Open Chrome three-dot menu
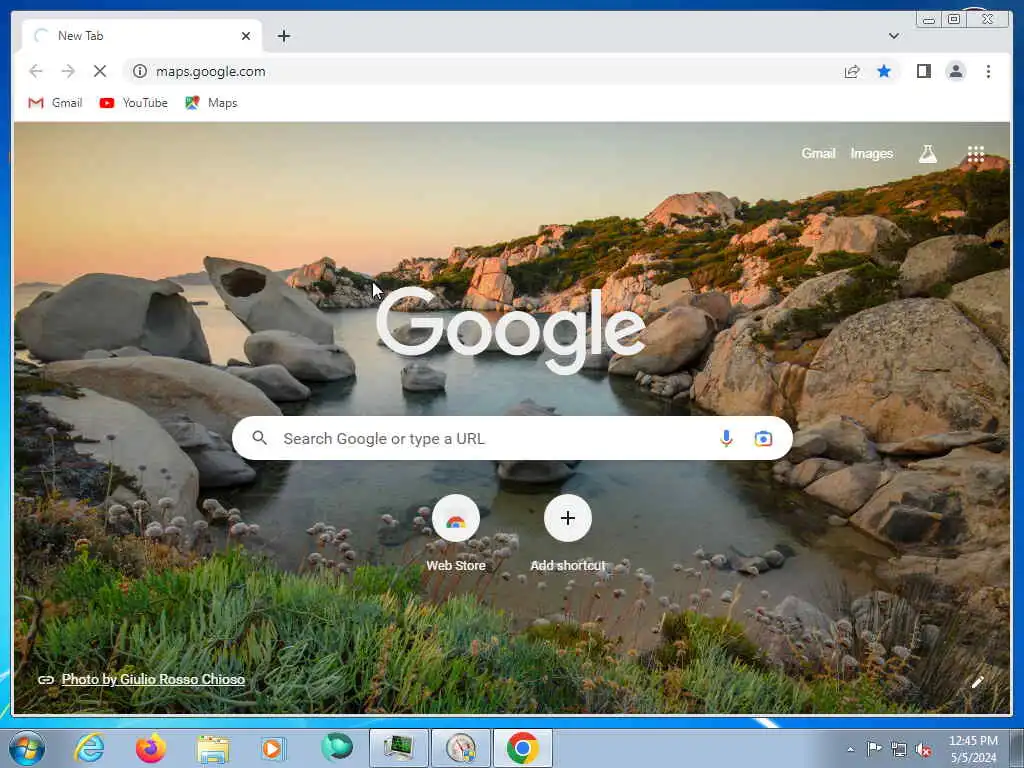 (x=988, y=71)
